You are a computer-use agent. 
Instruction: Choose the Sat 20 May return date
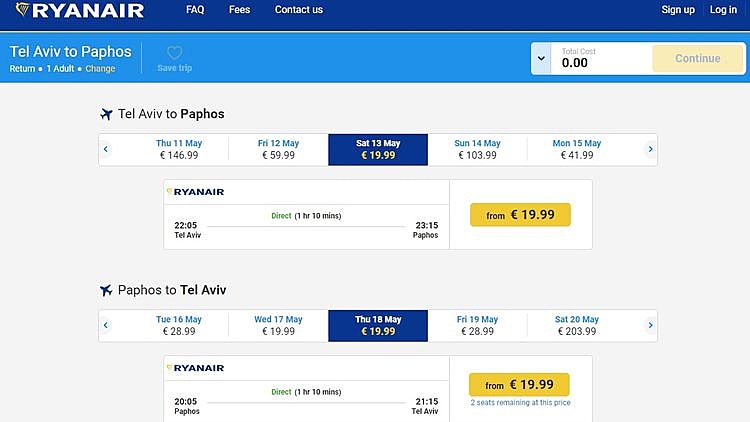[x=577, y=325]
